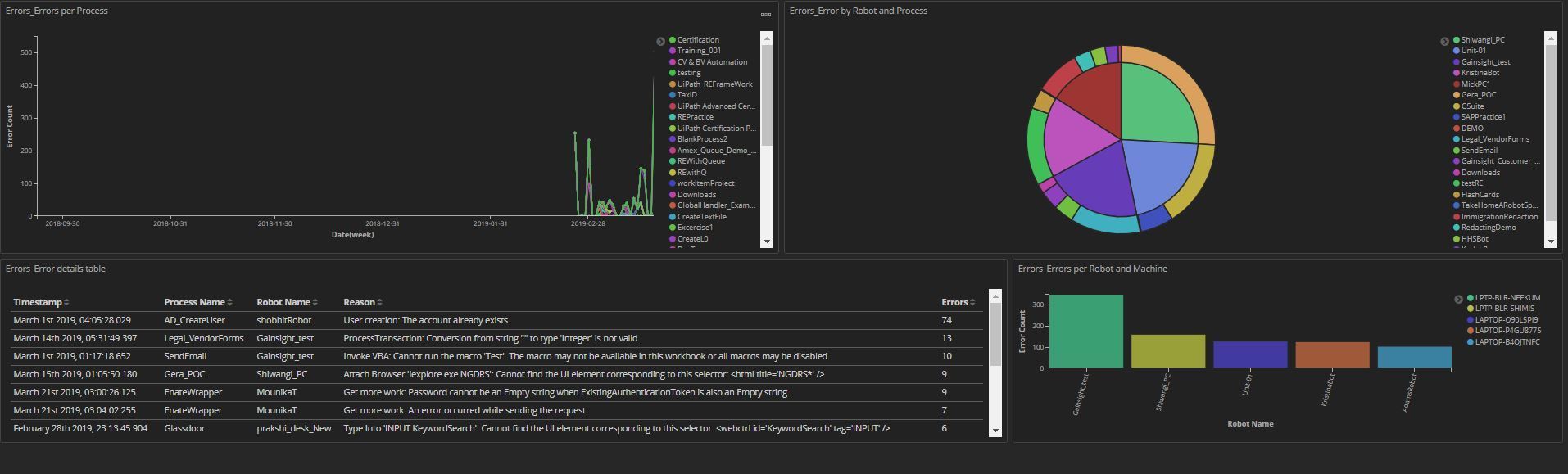Click the Glassdoor process cell
Screen dimensions: 1568x474
pos(184,428)
